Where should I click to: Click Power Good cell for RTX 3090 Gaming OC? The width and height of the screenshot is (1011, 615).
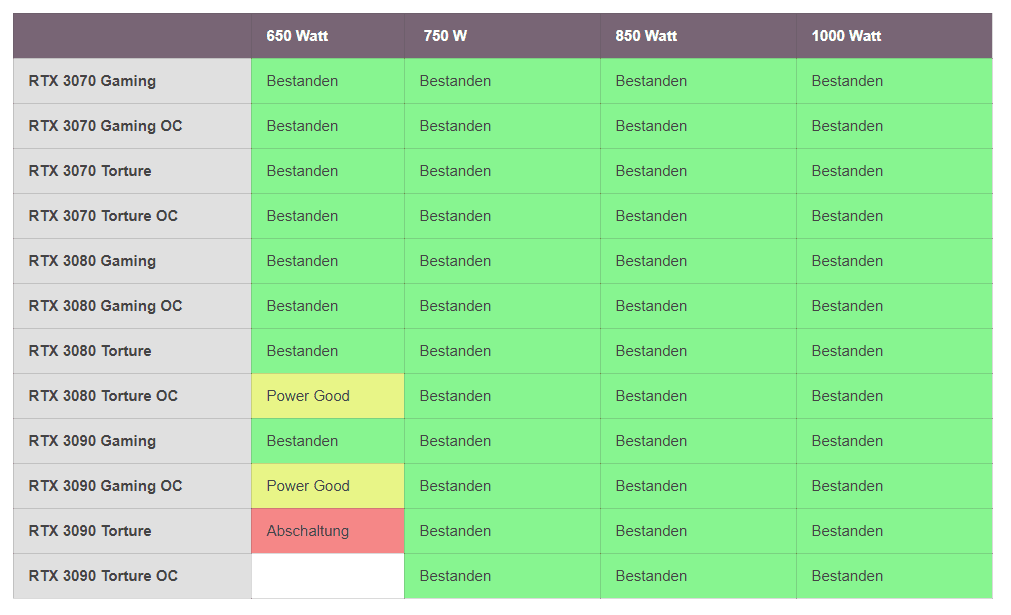pyautogui.click(x=308, y=486)
